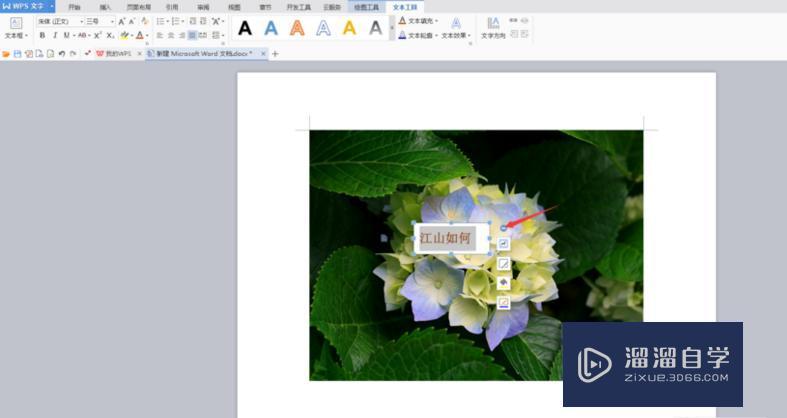Switch to the 开始 ribbon tab
Image resolution: width=787 pixels, height=418 pixels.
[x=74, y=7]
